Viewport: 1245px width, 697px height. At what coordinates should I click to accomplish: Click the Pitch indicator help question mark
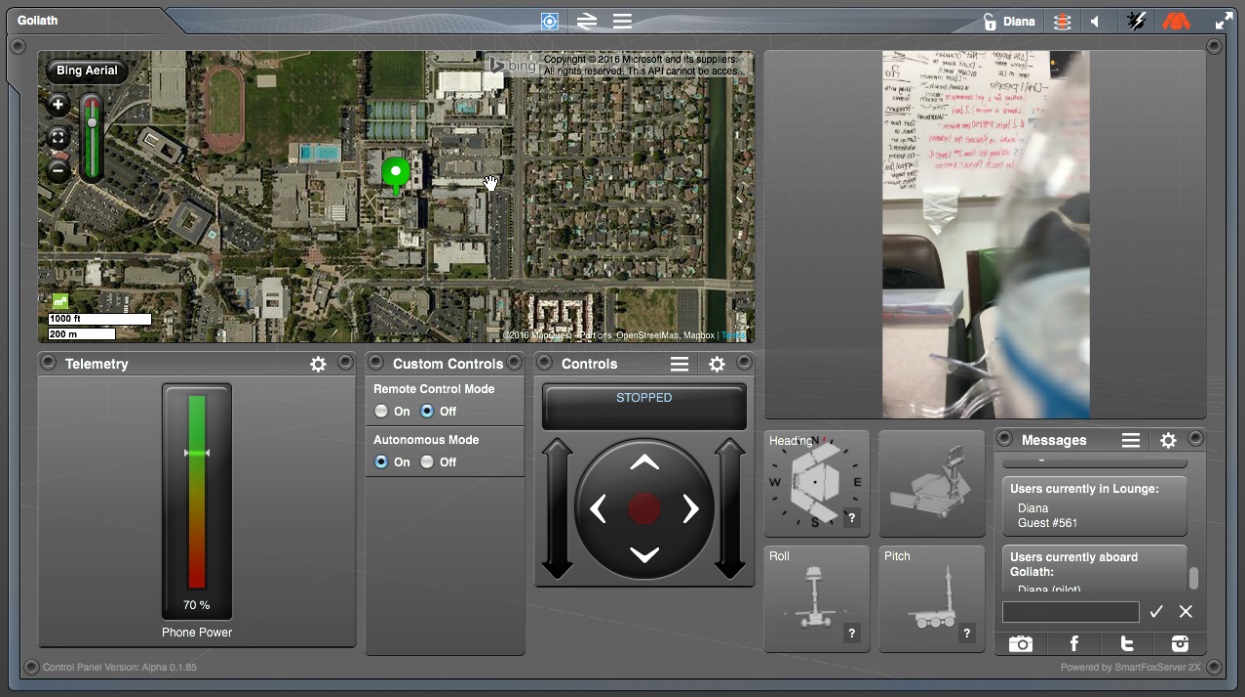(x=967, y=633)
